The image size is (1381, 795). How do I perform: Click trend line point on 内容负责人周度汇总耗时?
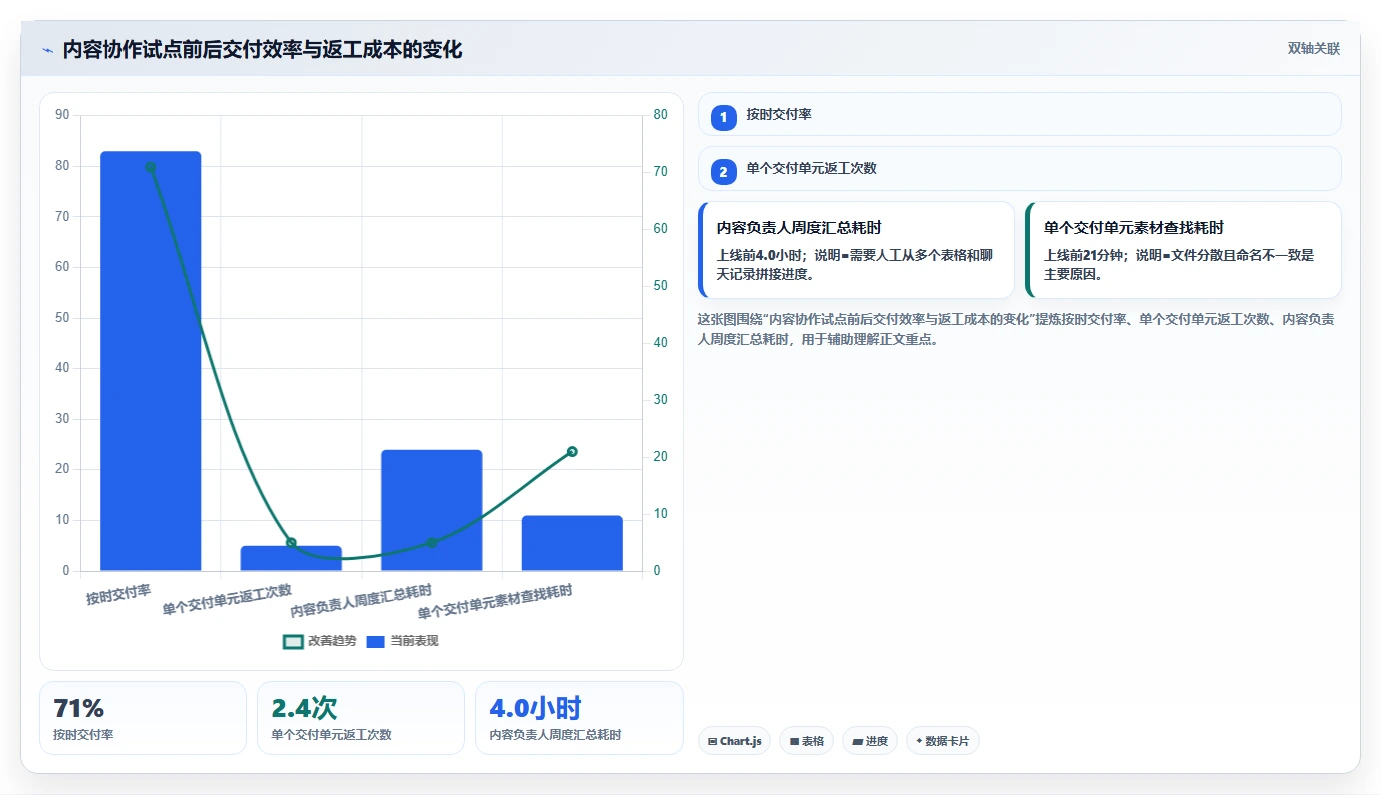click(x=432, y=543)
